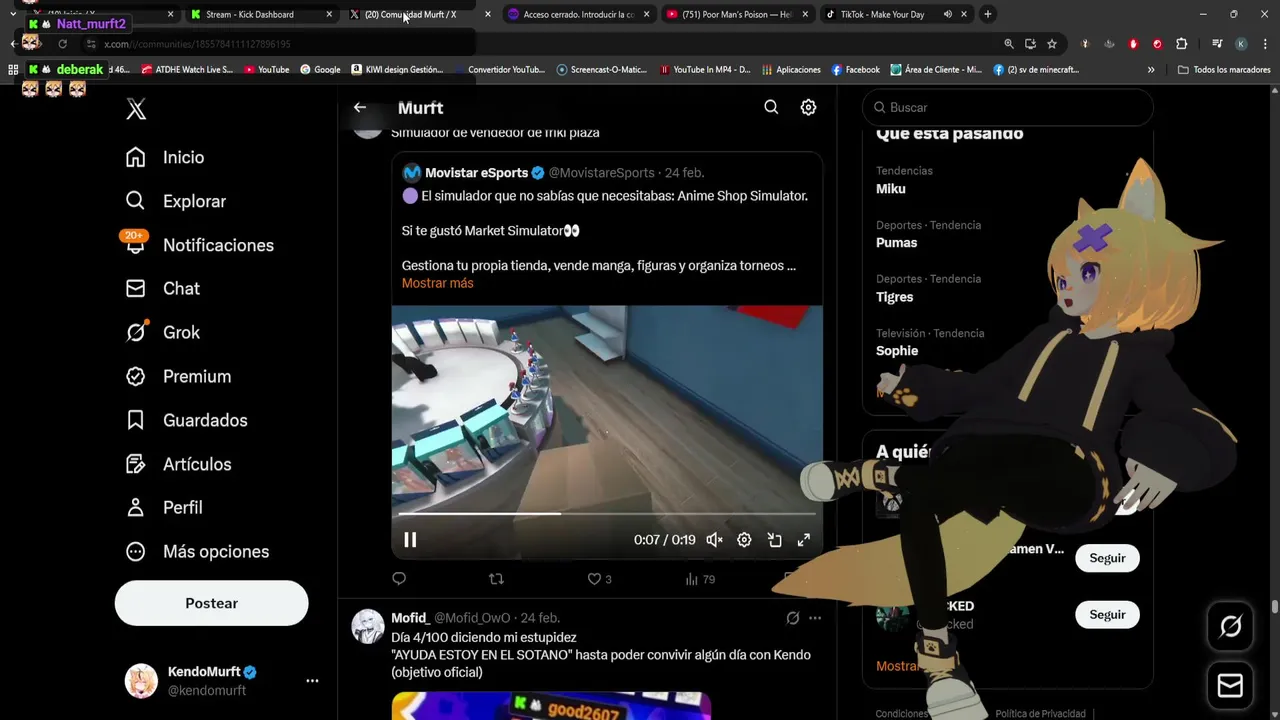Open Google bookmark in bookmarks bar
1280x720 pixels.
pos(320,70)
